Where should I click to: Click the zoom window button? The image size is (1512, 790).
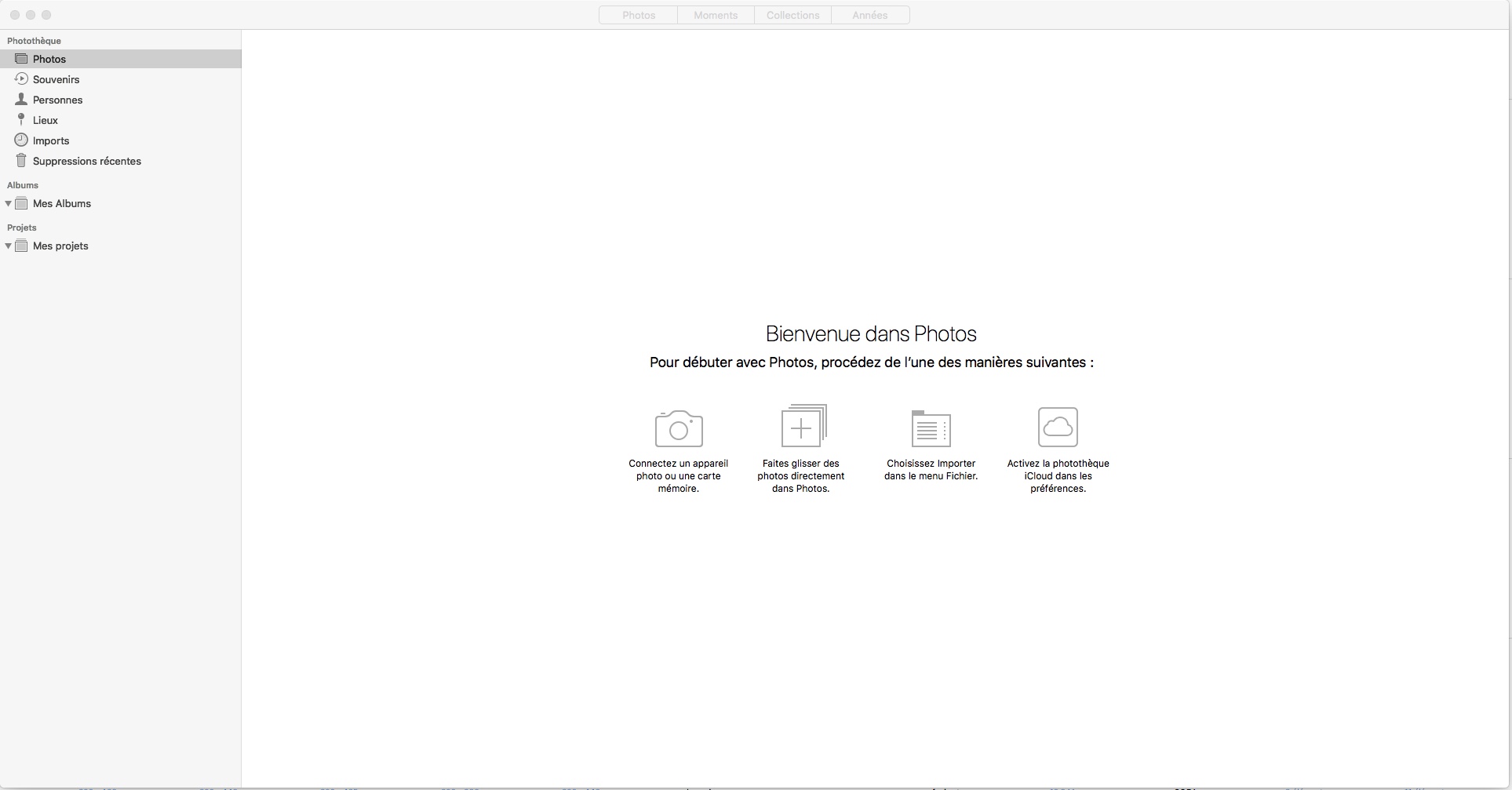(46, 15)
